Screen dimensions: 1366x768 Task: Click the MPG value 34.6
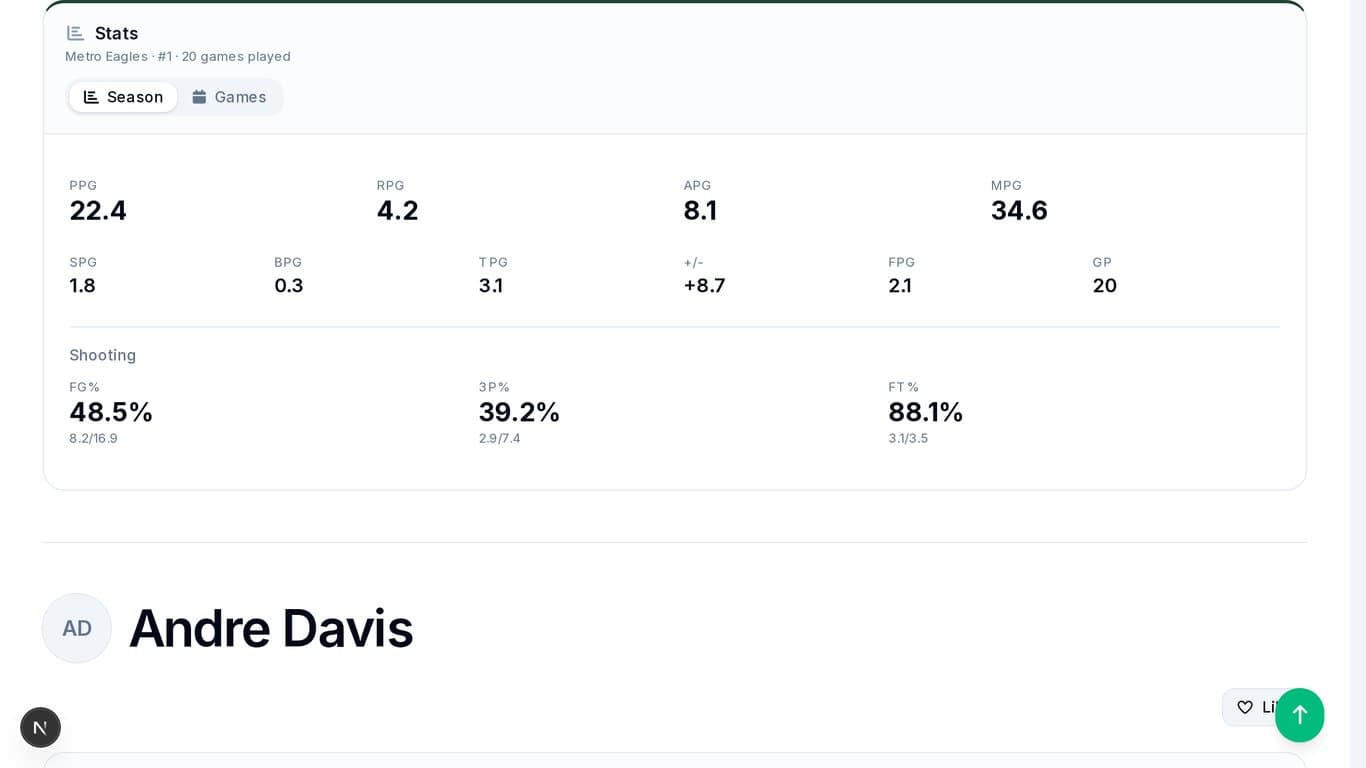tap(1019, 210)
